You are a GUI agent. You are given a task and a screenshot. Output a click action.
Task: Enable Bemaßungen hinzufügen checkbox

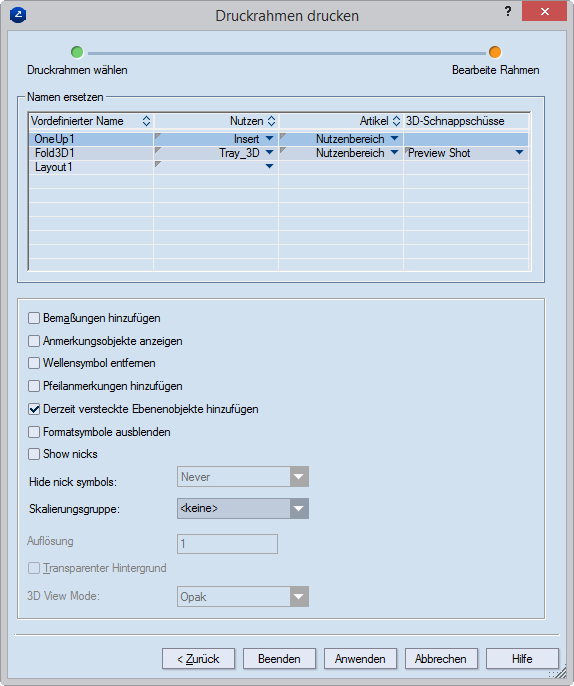coord(34,318)
